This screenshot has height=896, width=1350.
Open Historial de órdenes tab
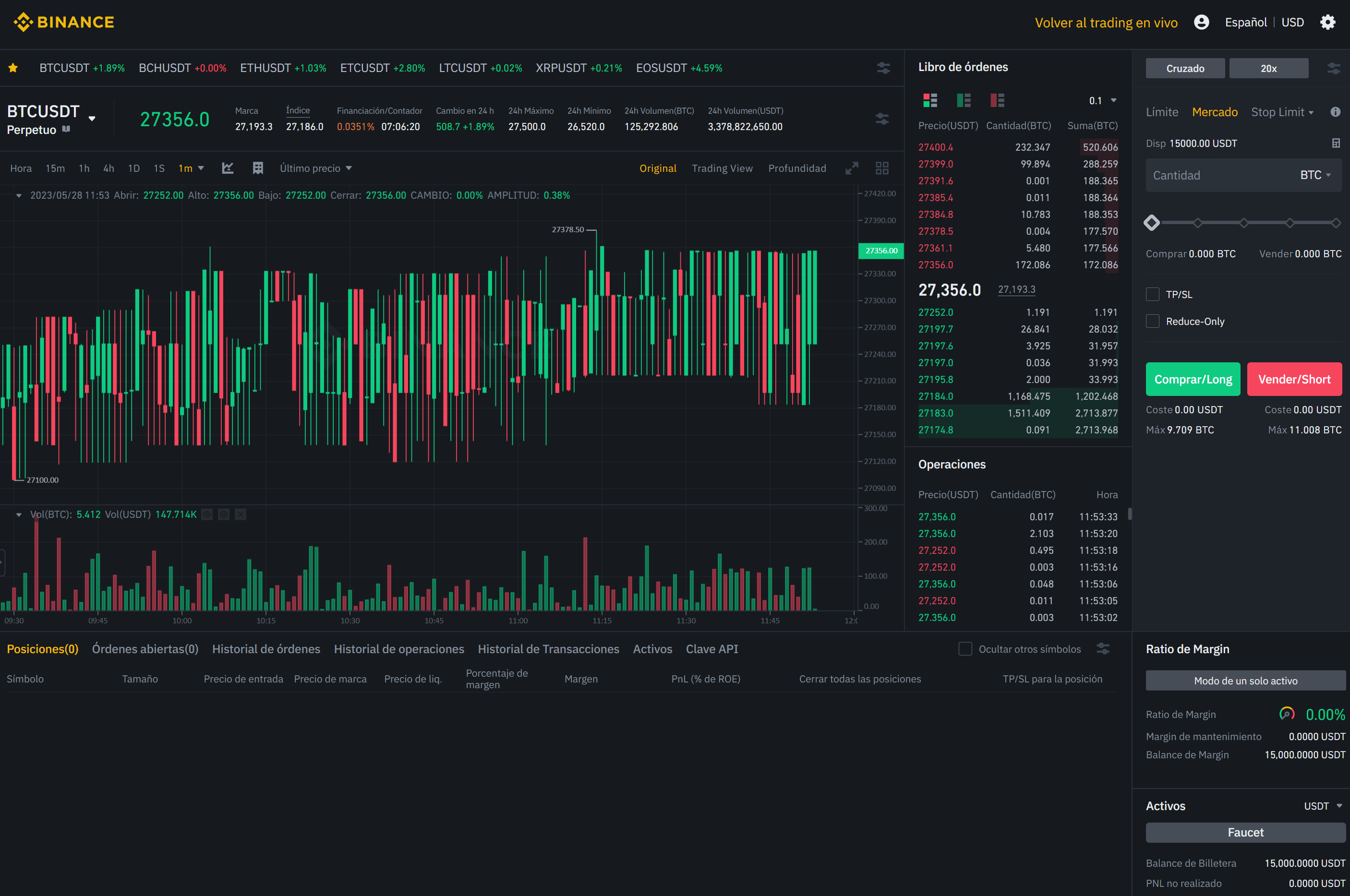pos(266,648)
